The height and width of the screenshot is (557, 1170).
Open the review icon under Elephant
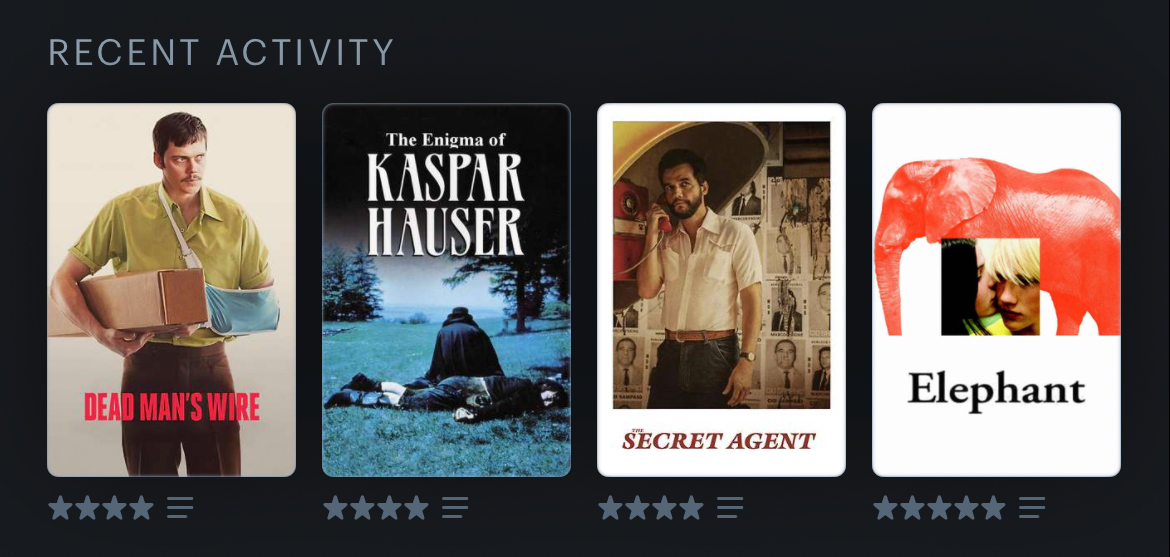[x=1032, y=508]
